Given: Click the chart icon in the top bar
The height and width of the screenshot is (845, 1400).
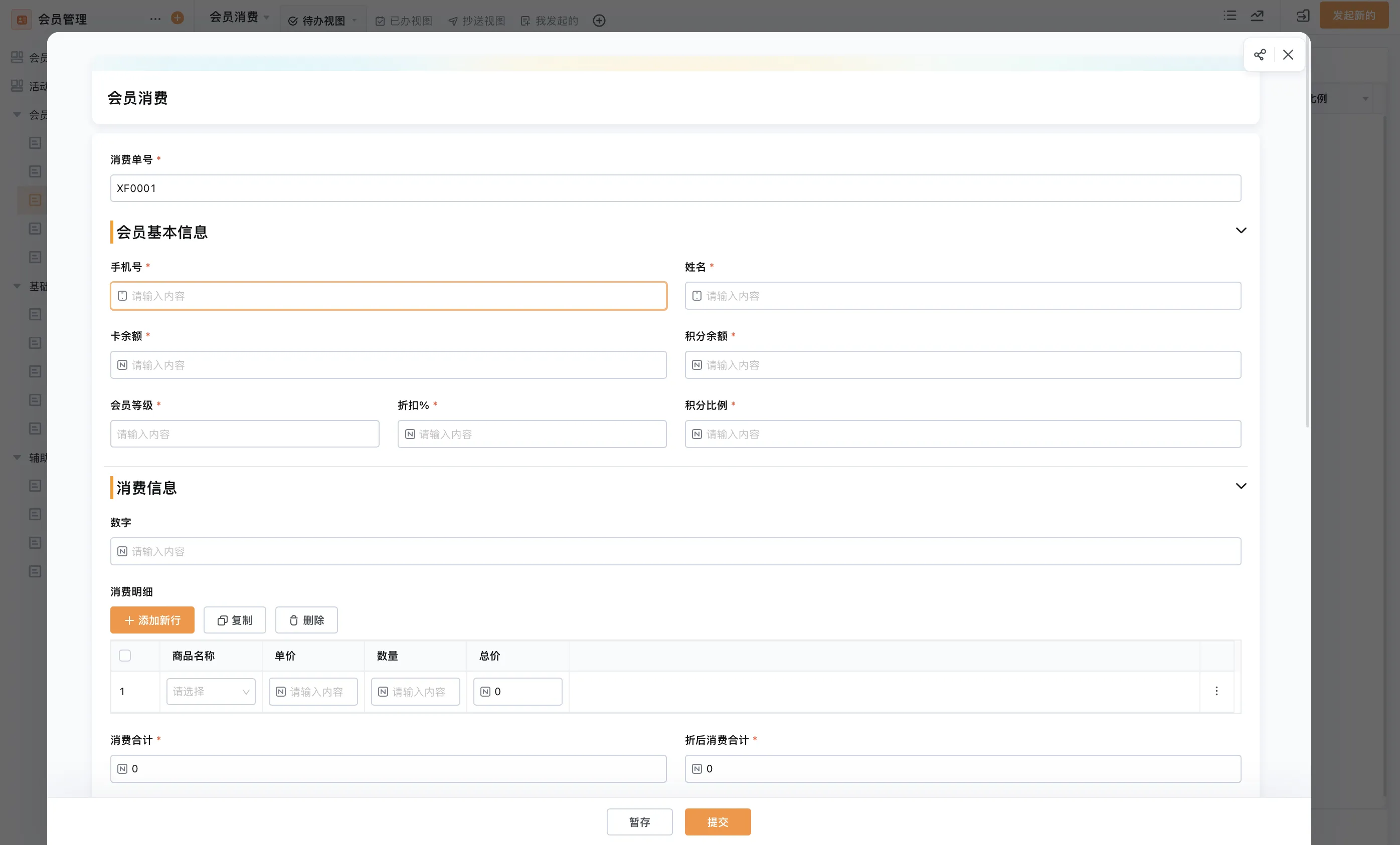Looking at the screenshot, I should 1258,16.
